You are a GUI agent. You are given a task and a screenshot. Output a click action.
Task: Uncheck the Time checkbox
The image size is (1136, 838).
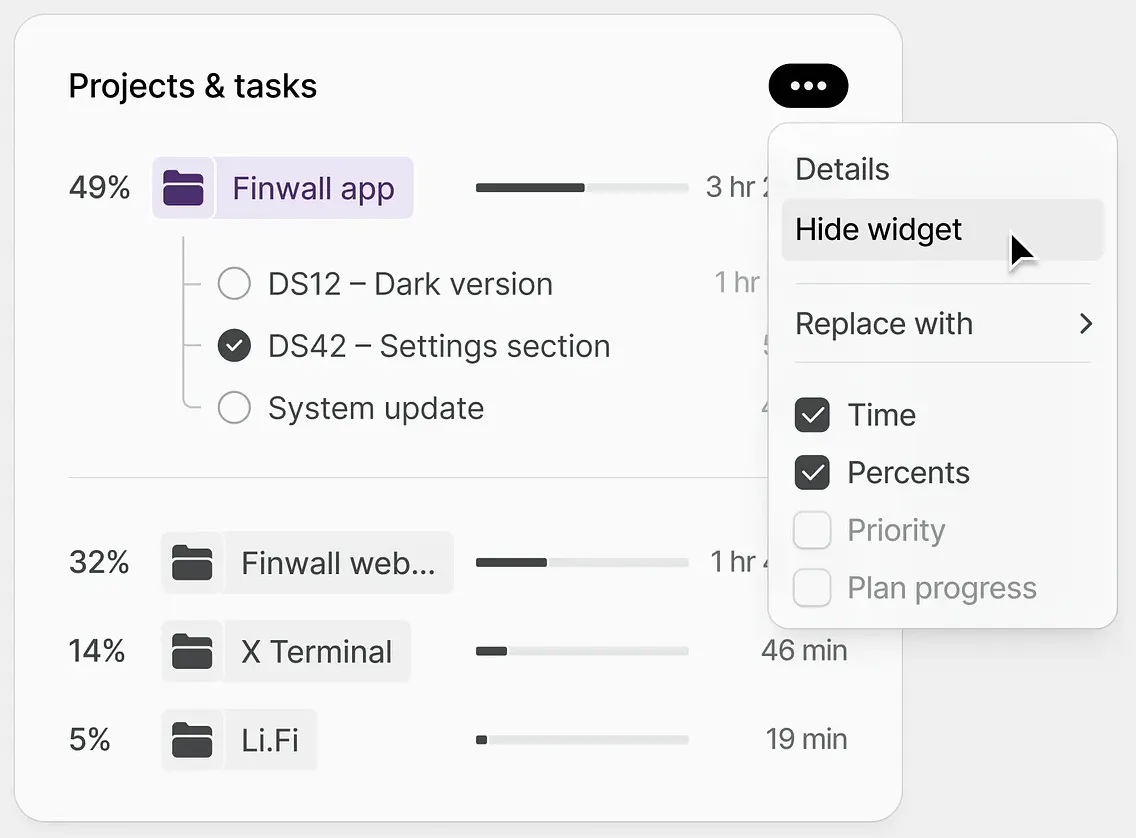coord(811,415)
